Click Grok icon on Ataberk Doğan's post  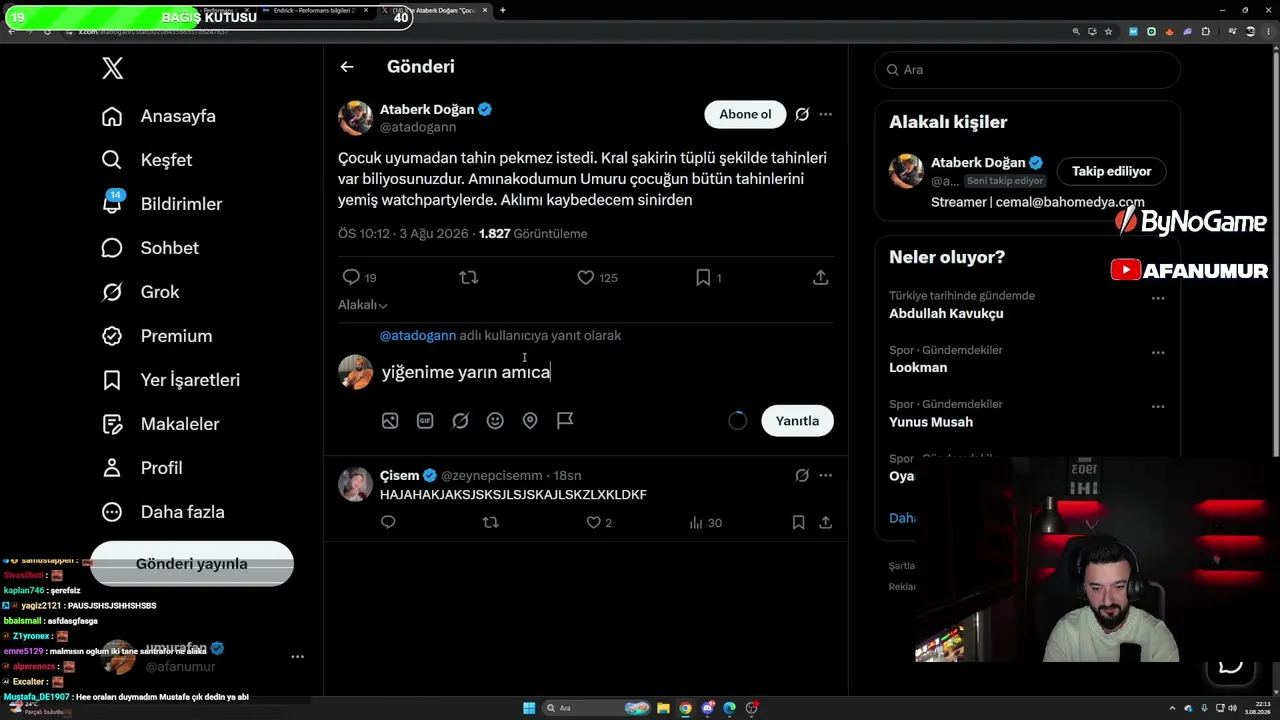point(802,114)
